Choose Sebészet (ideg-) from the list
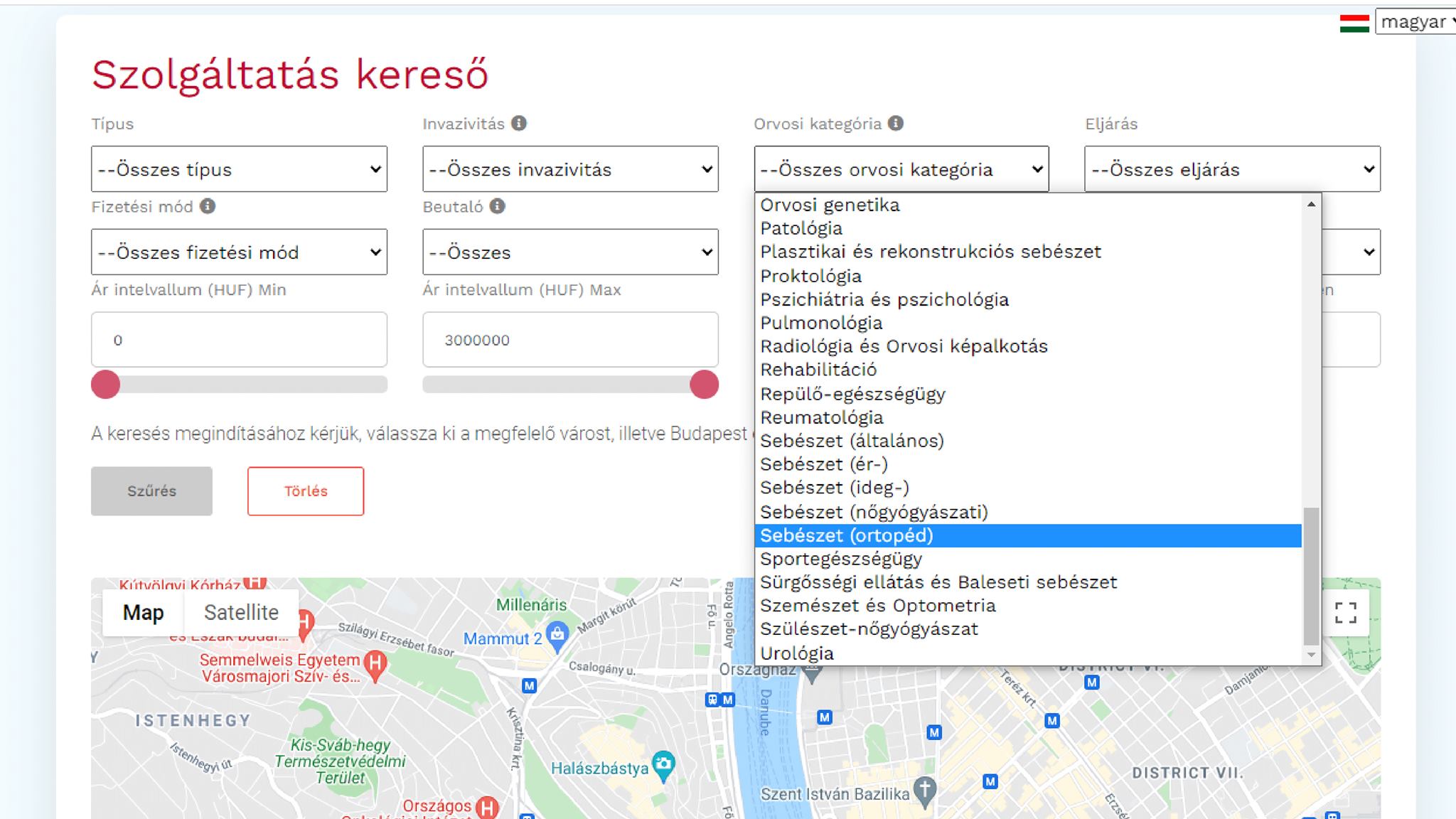The height and width of the screenshot is (819, 1456). [x=835, y=488]
